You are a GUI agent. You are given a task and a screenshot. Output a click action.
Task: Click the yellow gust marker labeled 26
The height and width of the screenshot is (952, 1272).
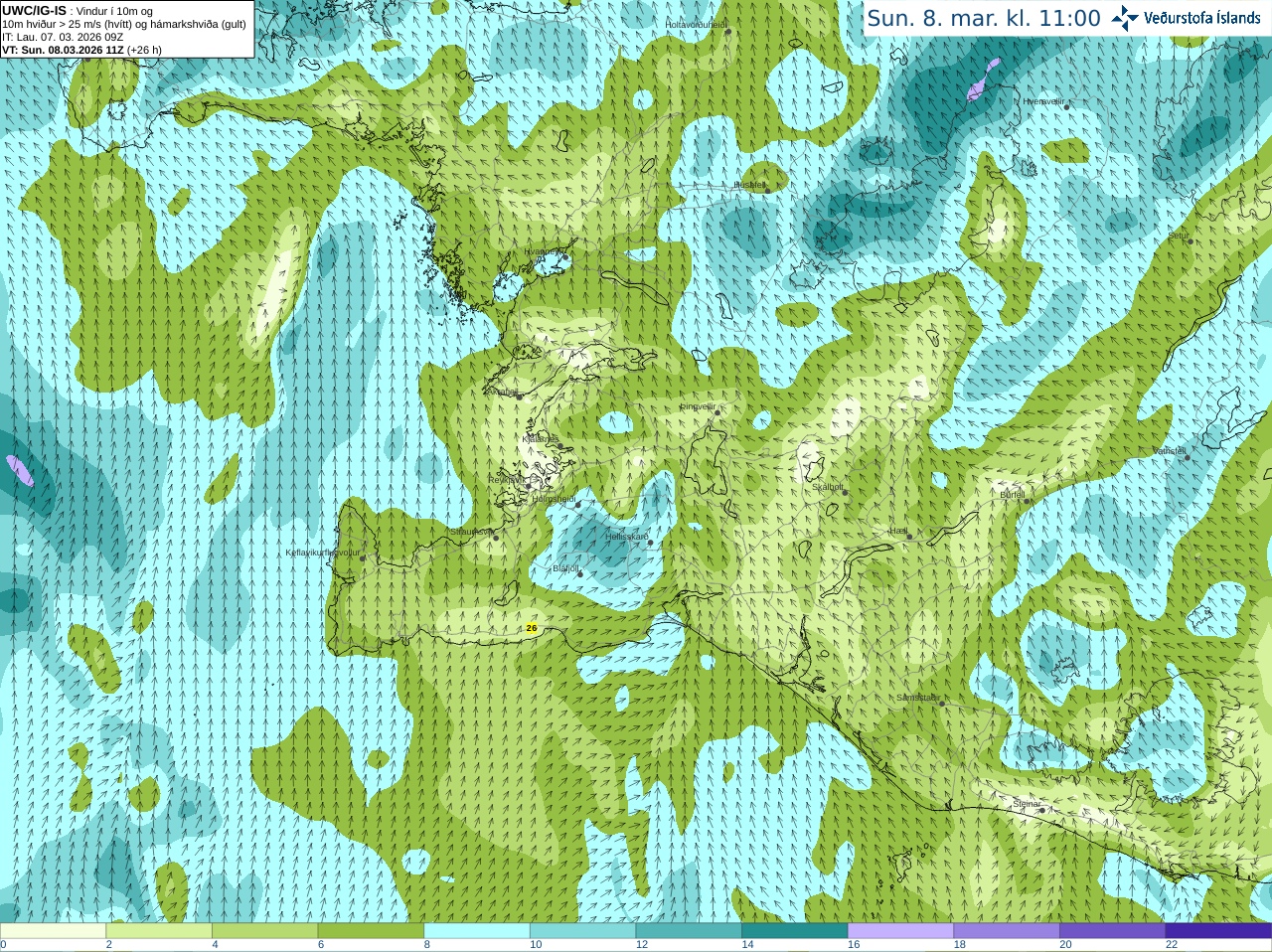(532, 628)
